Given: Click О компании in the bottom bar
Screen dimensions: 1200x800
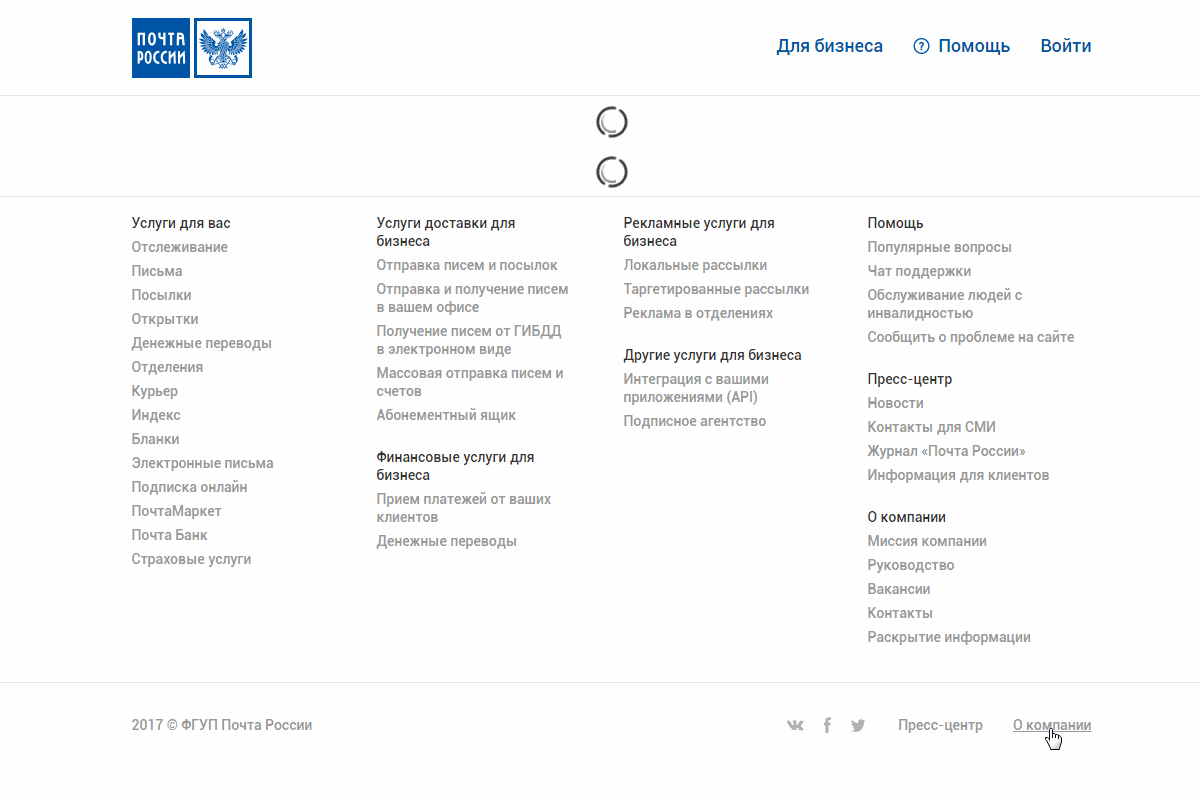Looking at the screenshot, I should point(1052,725).
